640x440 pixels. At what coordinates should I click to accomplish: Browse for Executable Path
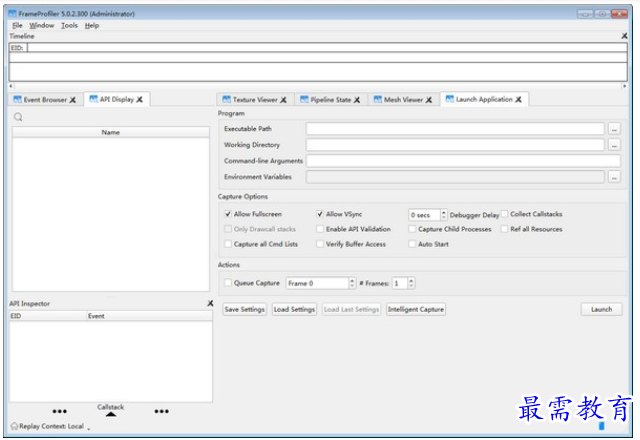(x=614, y=129)
